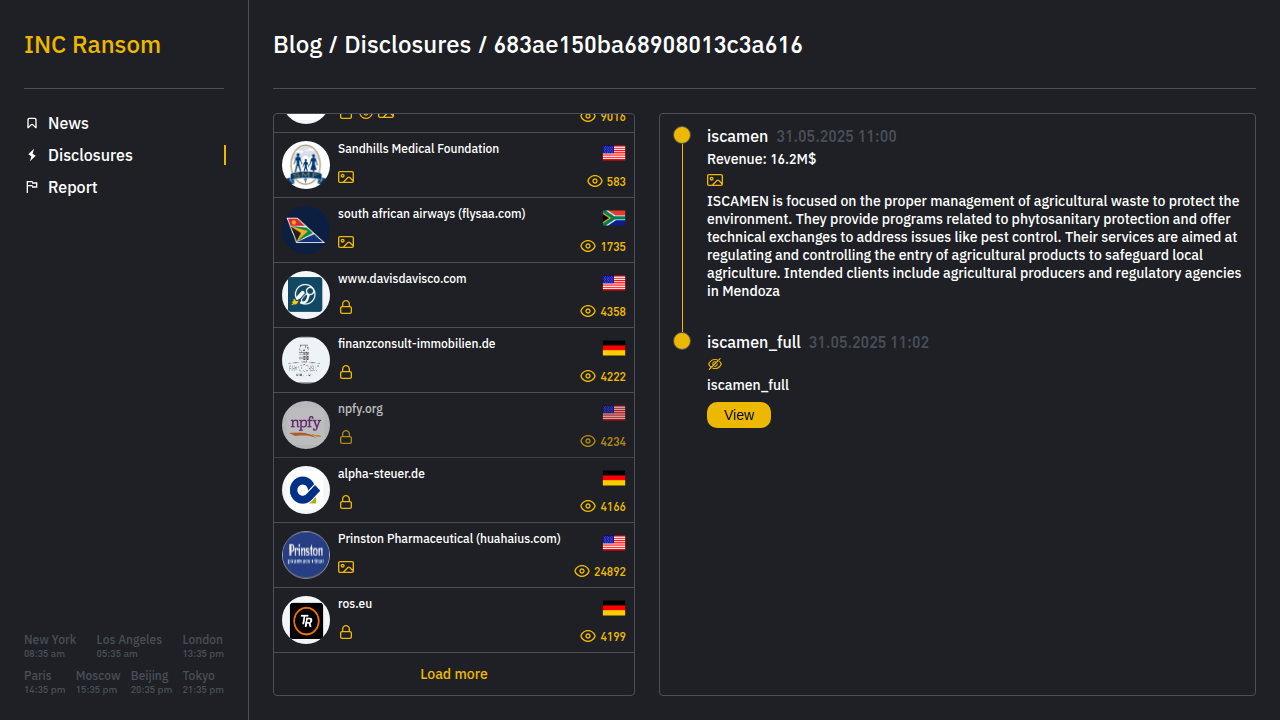Click the timeline dot next to iscamen_full
1280x720 pixels.
click(682, 341)
